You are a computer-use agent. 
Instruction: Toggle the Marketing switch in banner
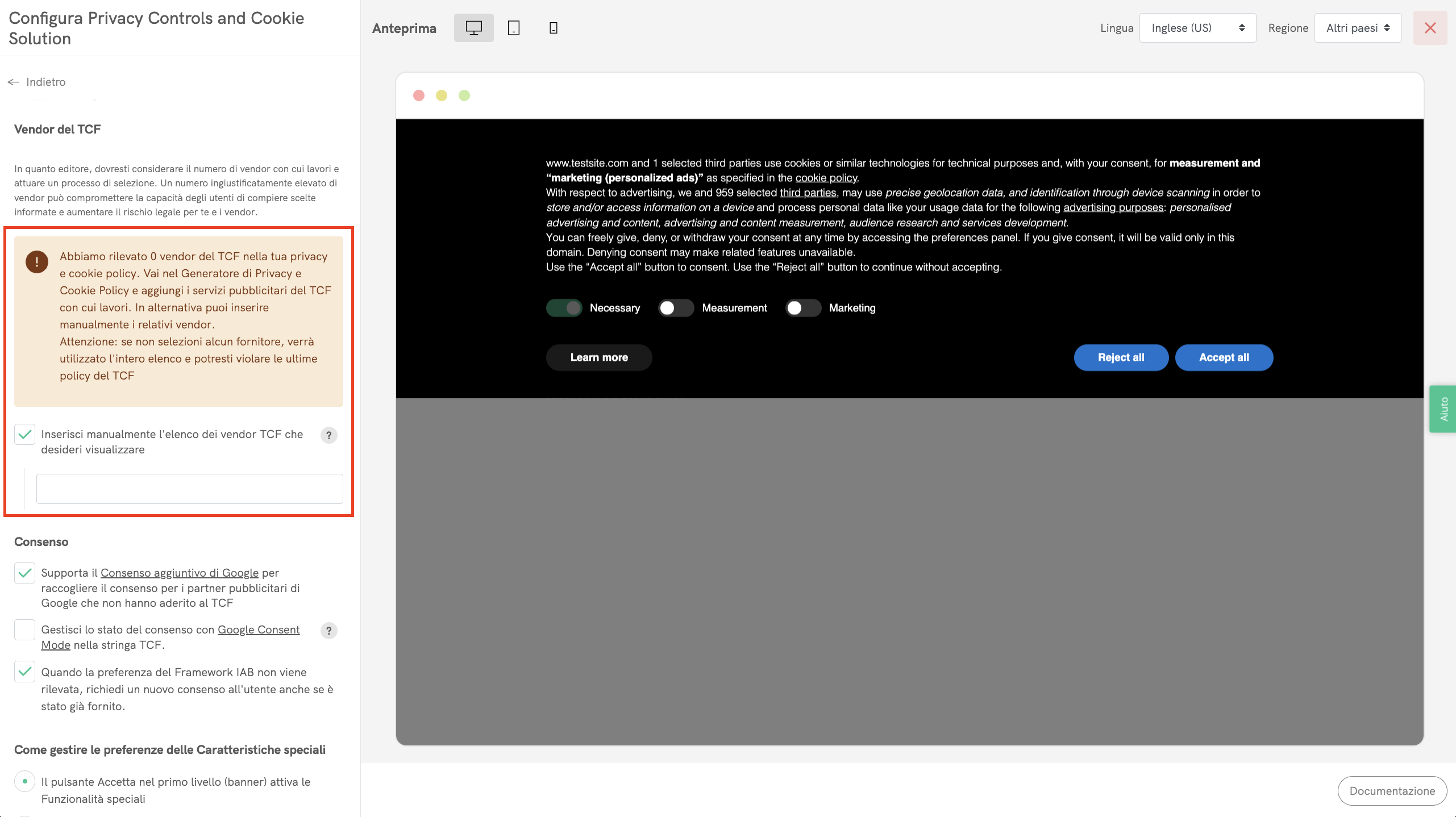click(802, 308)
